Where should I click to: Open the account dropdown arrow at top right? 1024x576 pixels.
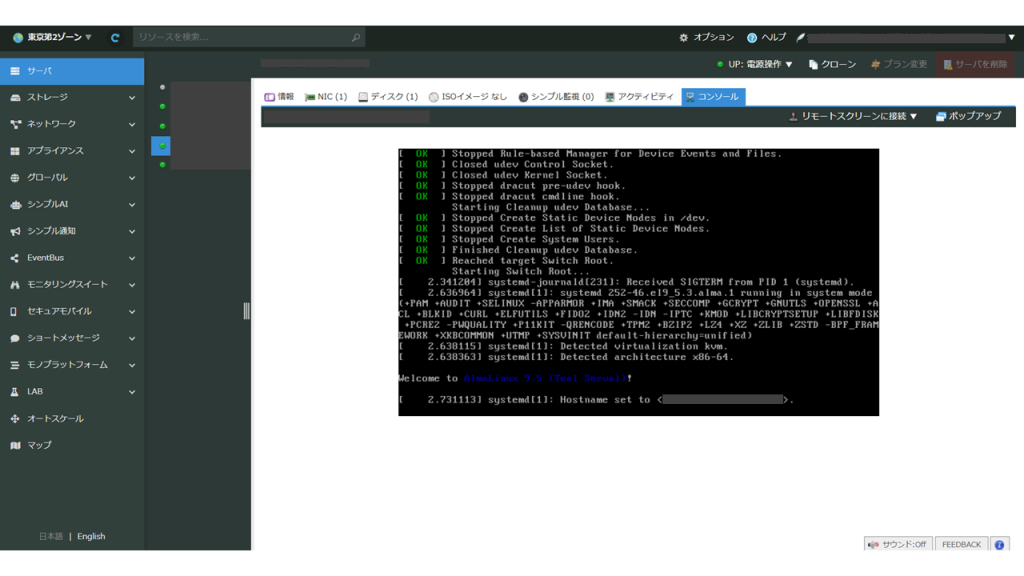click(1011, 37)
